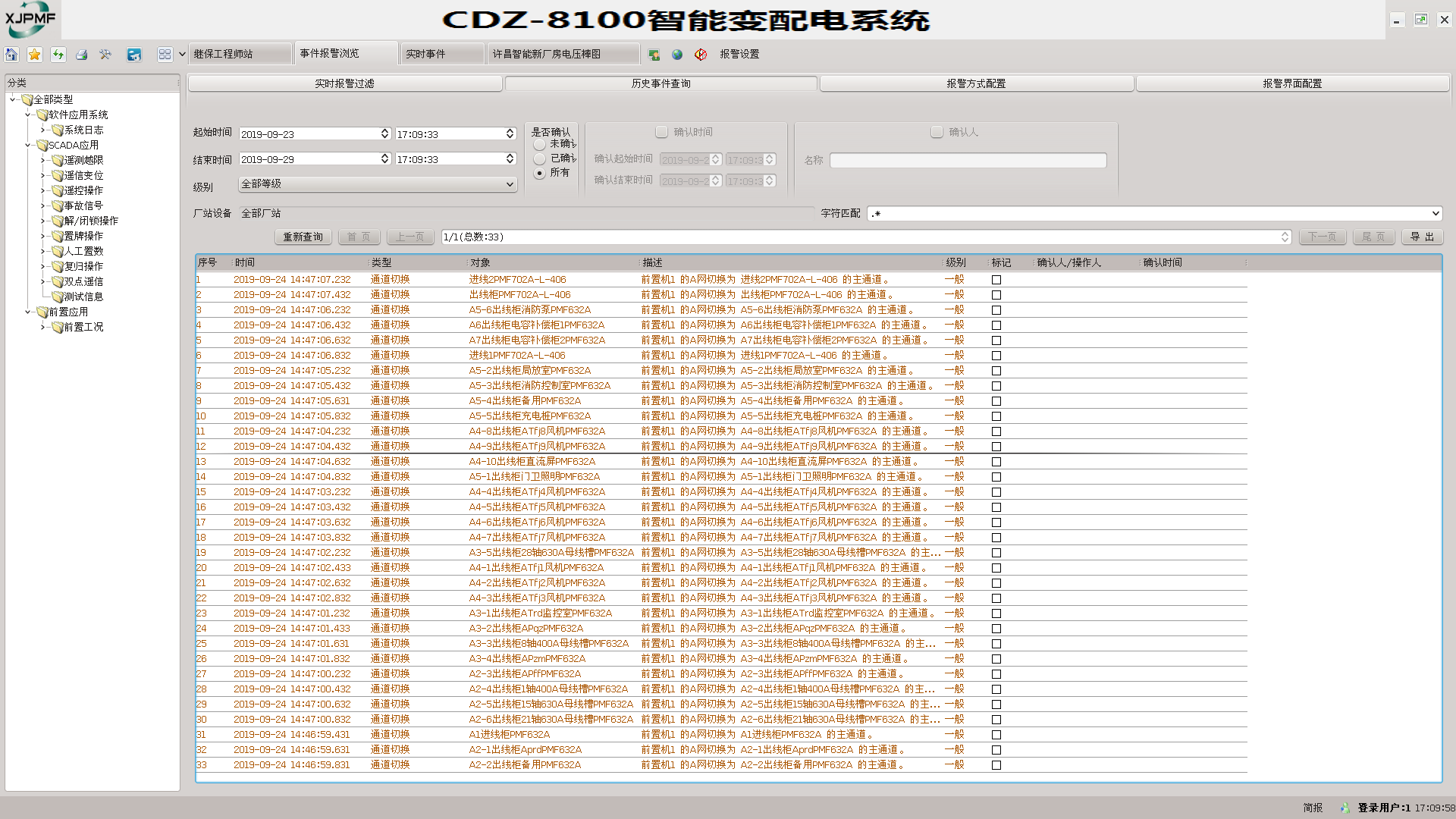This screenshot has width=1456, height=819.
Task: Check the 标记 box for row 1
Action: coord(996,280)
